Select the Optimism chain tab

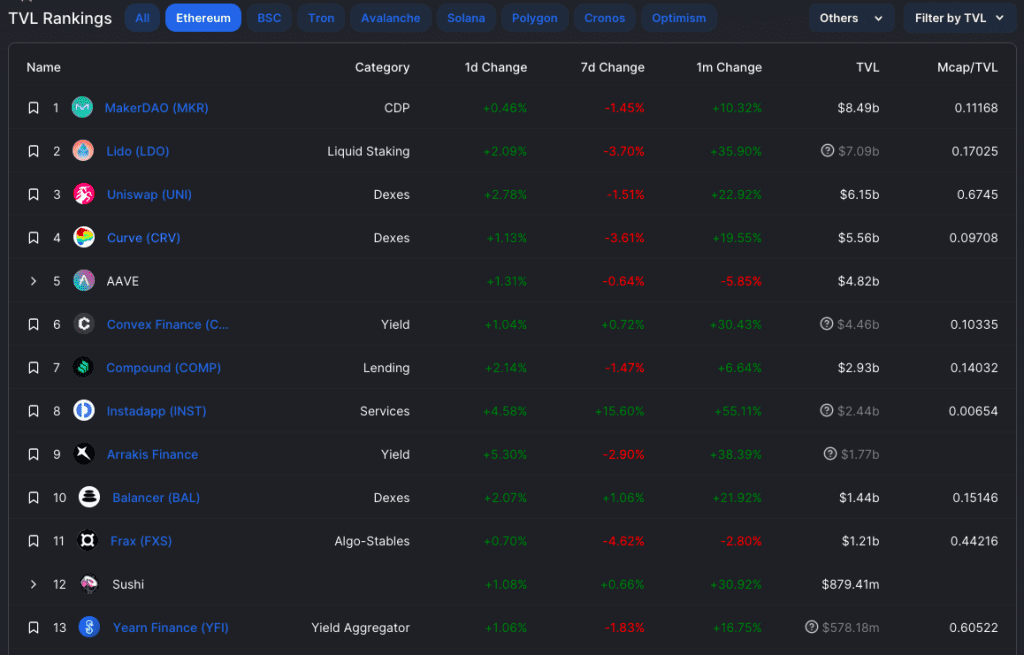679,18
